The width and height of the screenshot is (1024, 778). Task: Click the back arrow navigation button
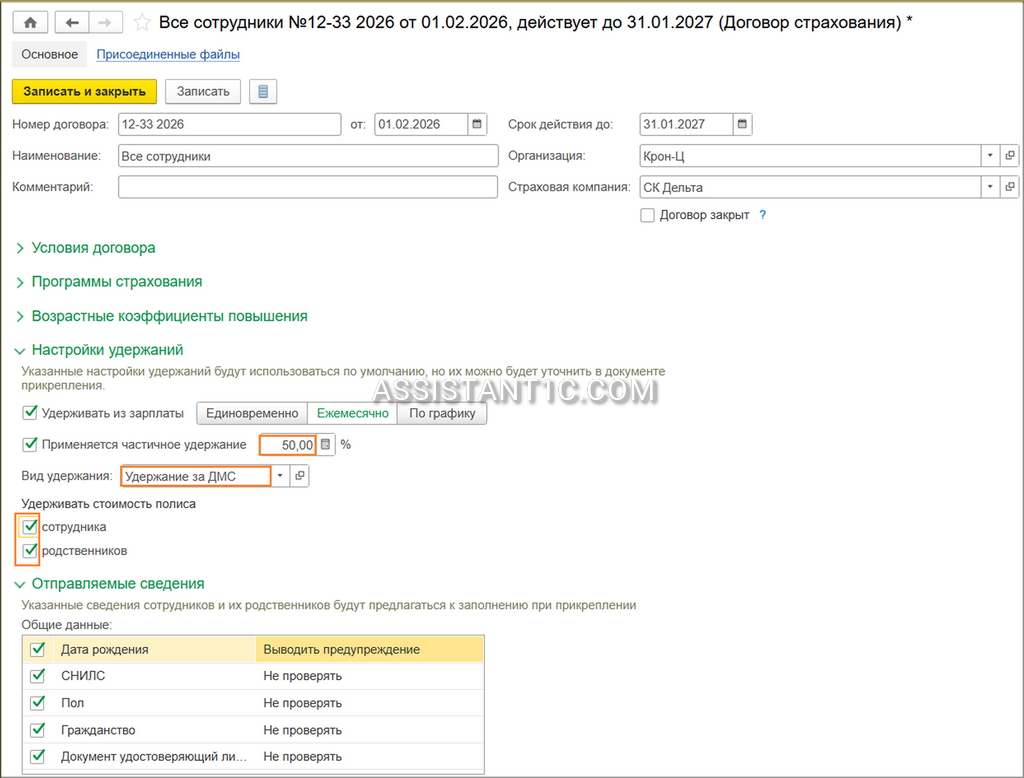pos(72,23)
